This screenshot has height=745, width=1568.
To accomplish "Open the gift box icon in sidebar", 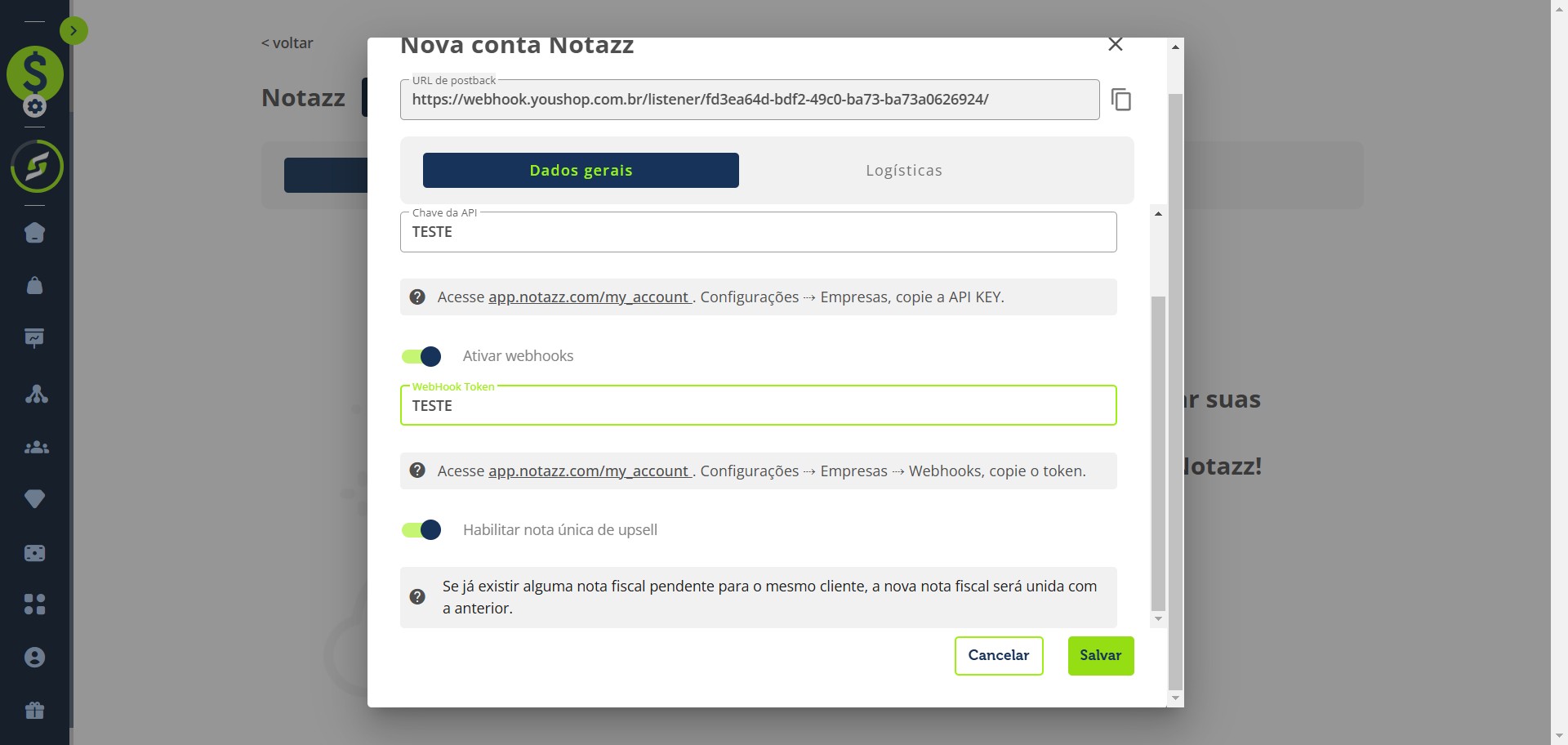I will pyautogui.click(x=35, y=710).
